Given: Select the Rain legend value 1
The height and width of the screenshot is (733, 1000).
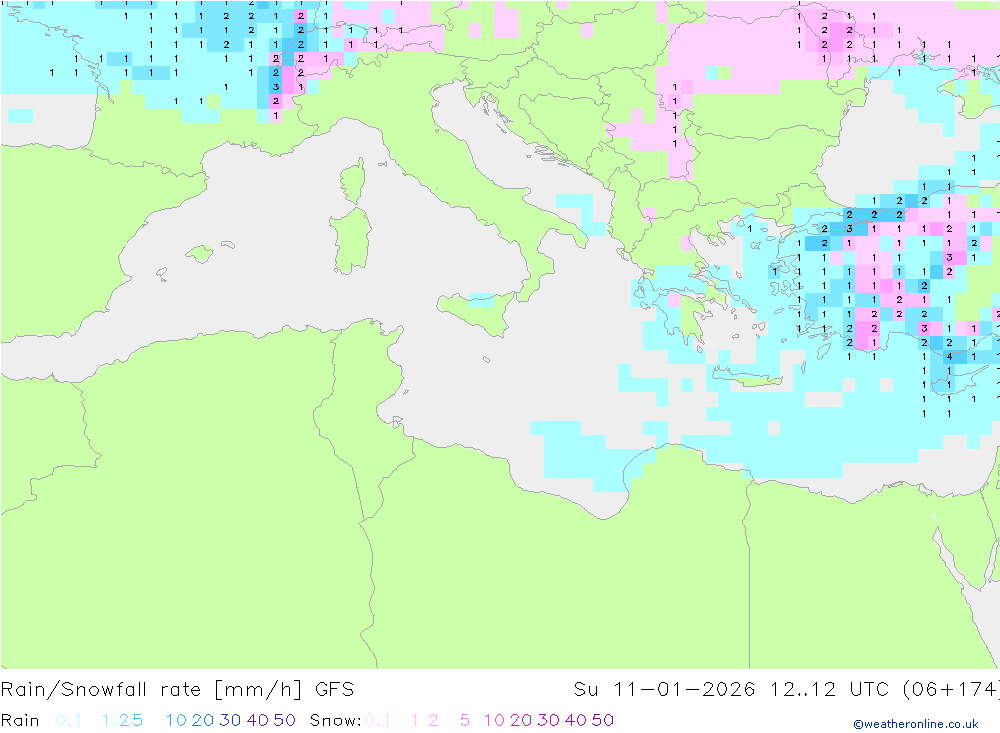Looking at the screenshot, I should (x=106, y=720).
